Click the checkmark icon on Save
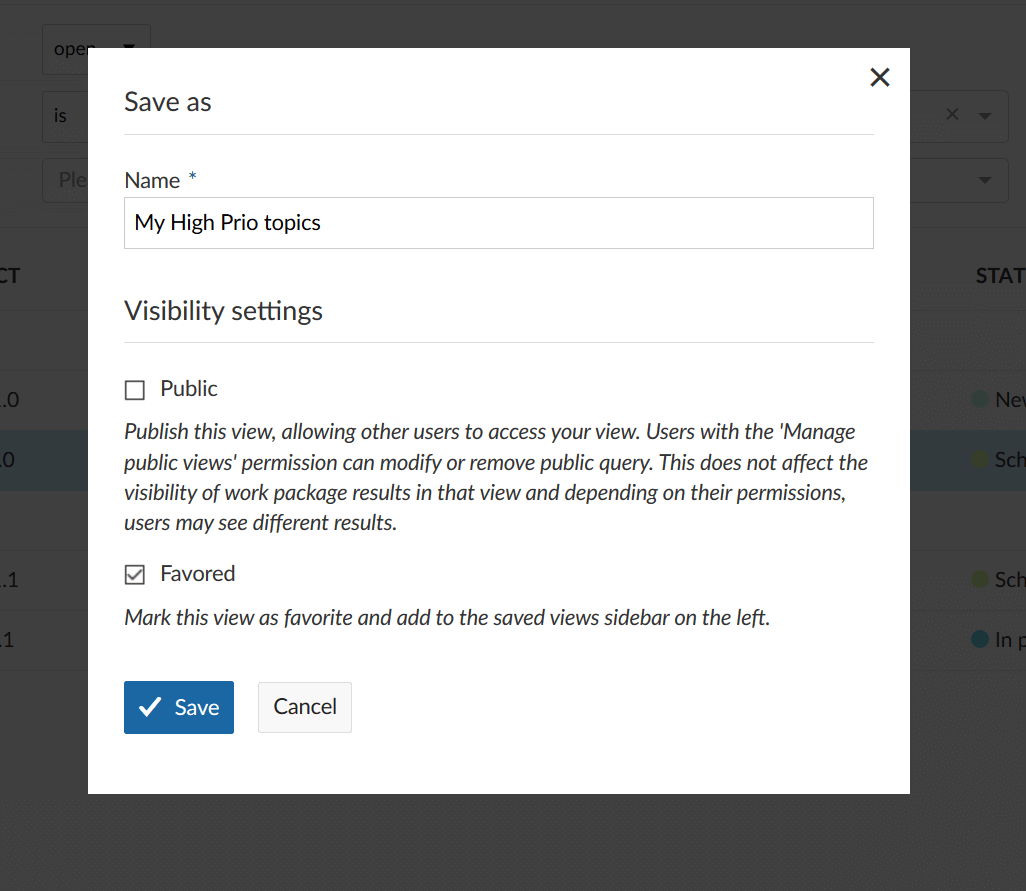 point(150,708)
